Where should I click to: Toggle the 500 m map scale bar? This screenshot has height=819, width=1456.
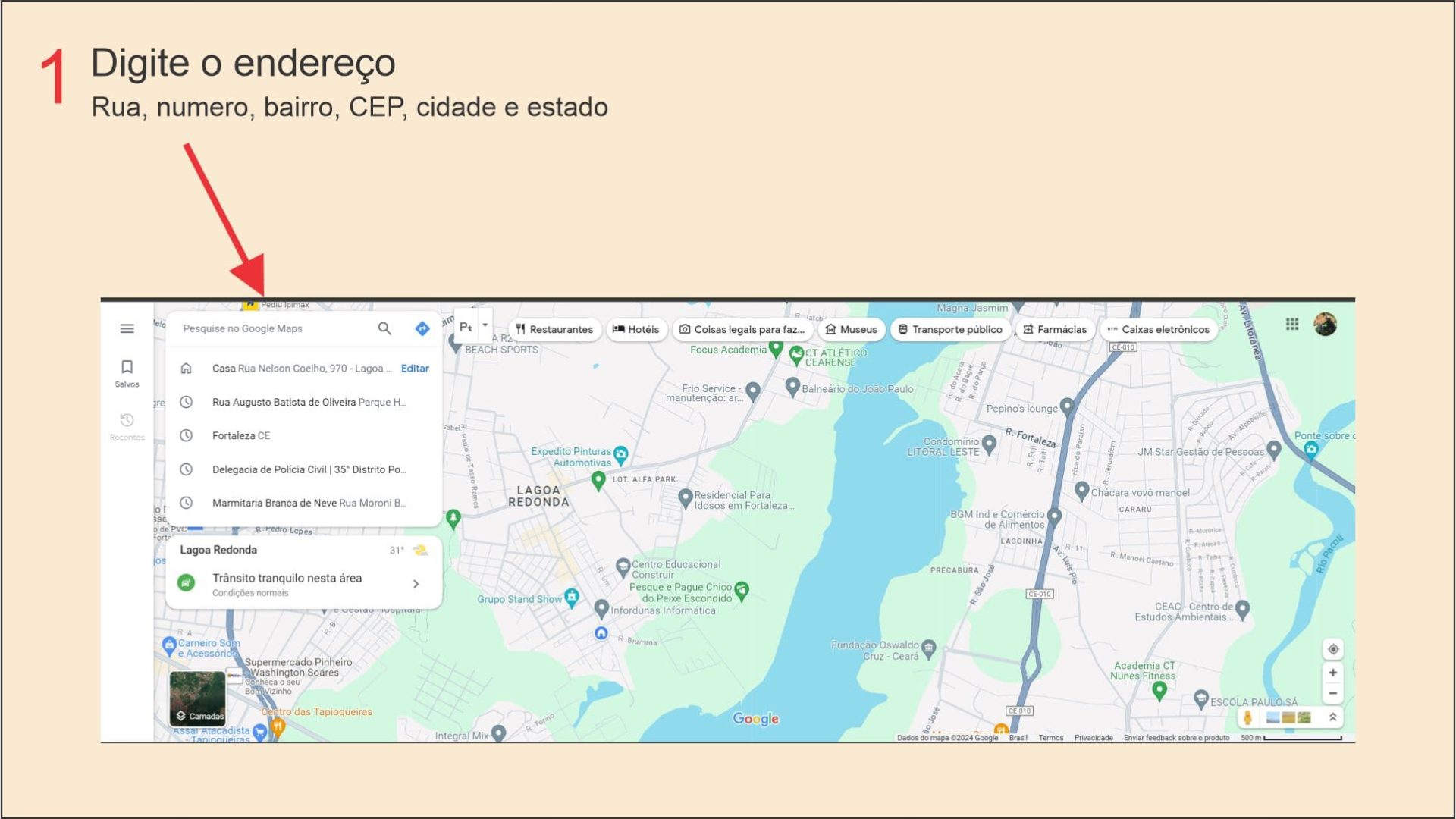pyautogui.click(x=1291, y=738)
